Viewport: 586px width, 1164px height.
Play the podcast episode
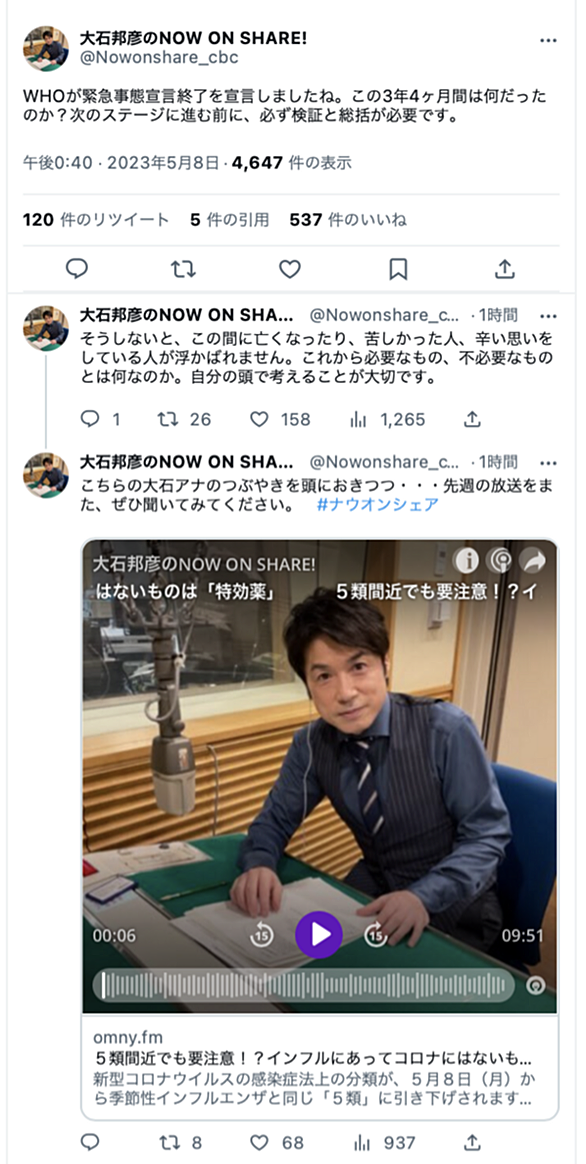319,934
